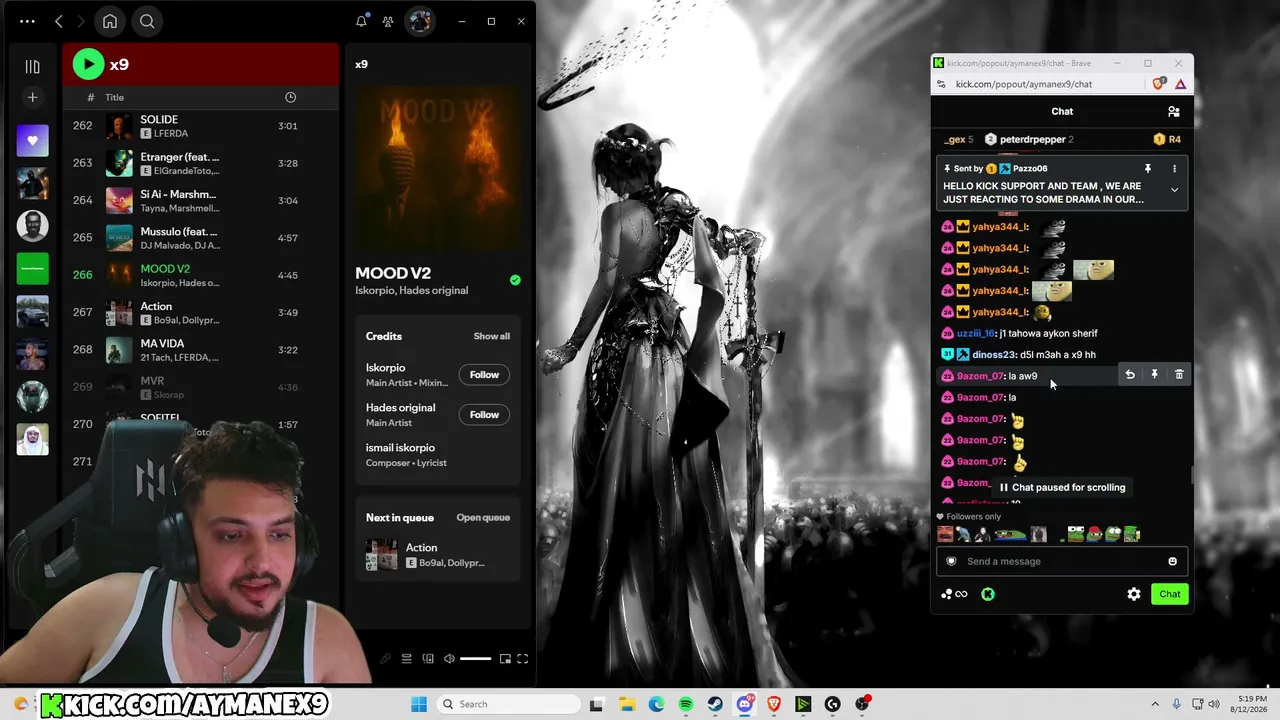Select the track Etranger (feat. ...)

point(202,163)
